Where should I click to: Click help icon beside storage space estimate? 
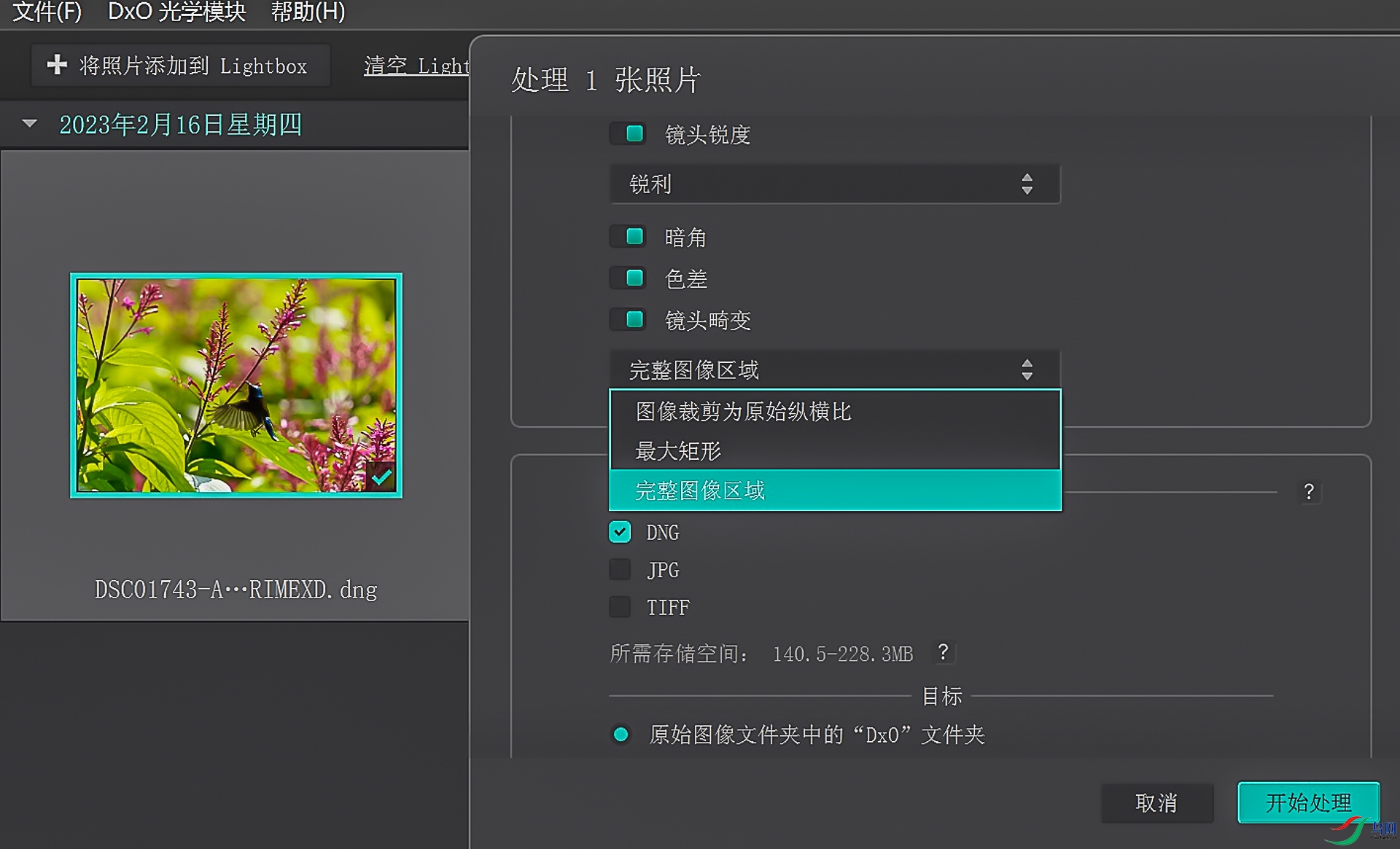click(943, 652)
